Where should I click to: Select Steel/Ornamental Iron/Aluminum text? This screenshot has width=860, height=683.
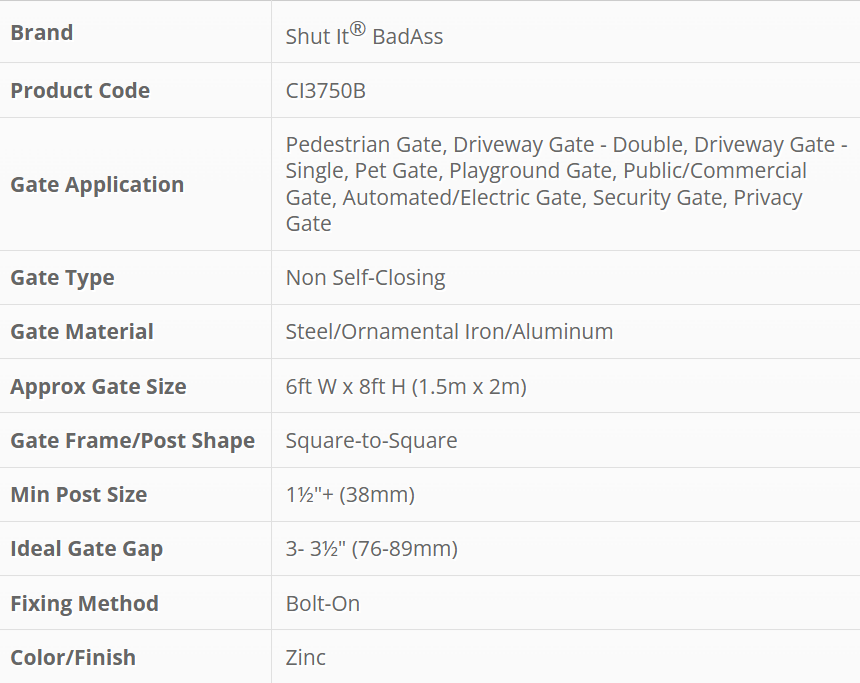pos(449,332)
